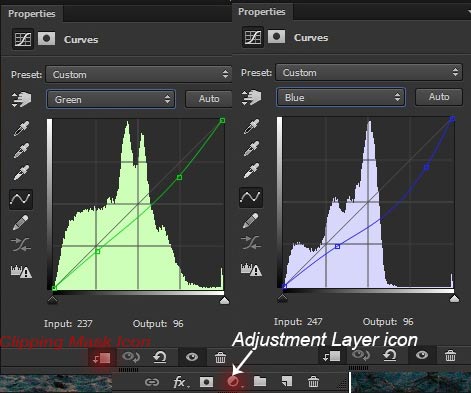Screen dimensions: 471x393
Task: Click the white point slider under Green histogram
Action: tap(225, 301)
